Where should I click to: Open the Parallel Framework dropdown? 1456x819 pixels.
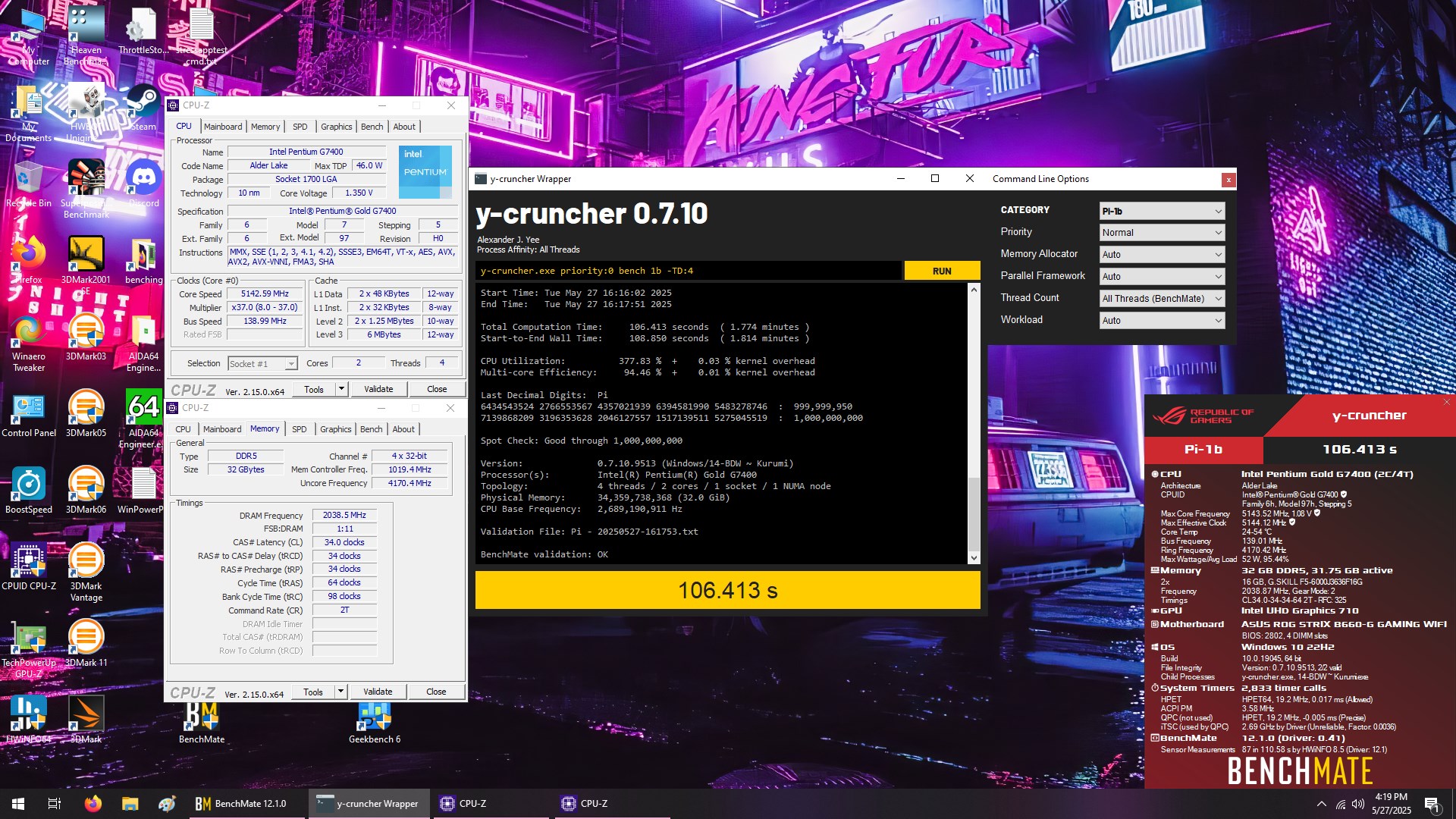tap(1162, 277)
